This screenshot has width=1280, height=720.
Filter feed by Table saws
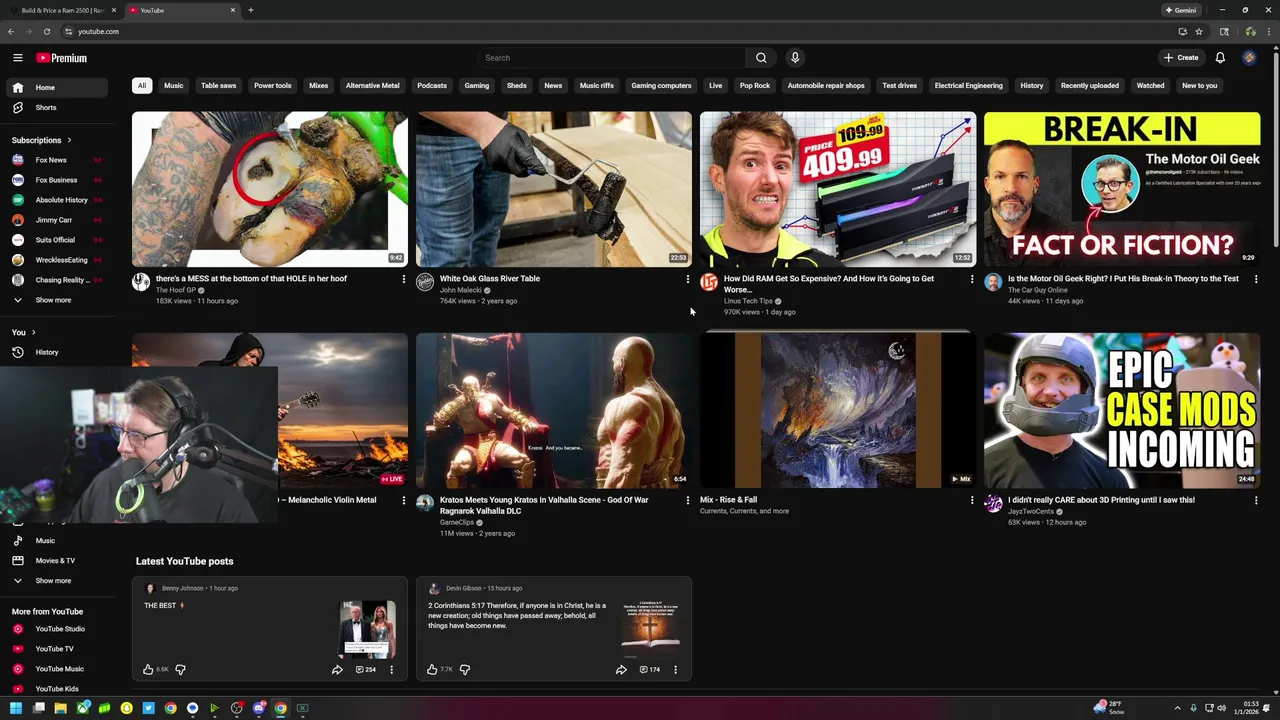point(218,85)
